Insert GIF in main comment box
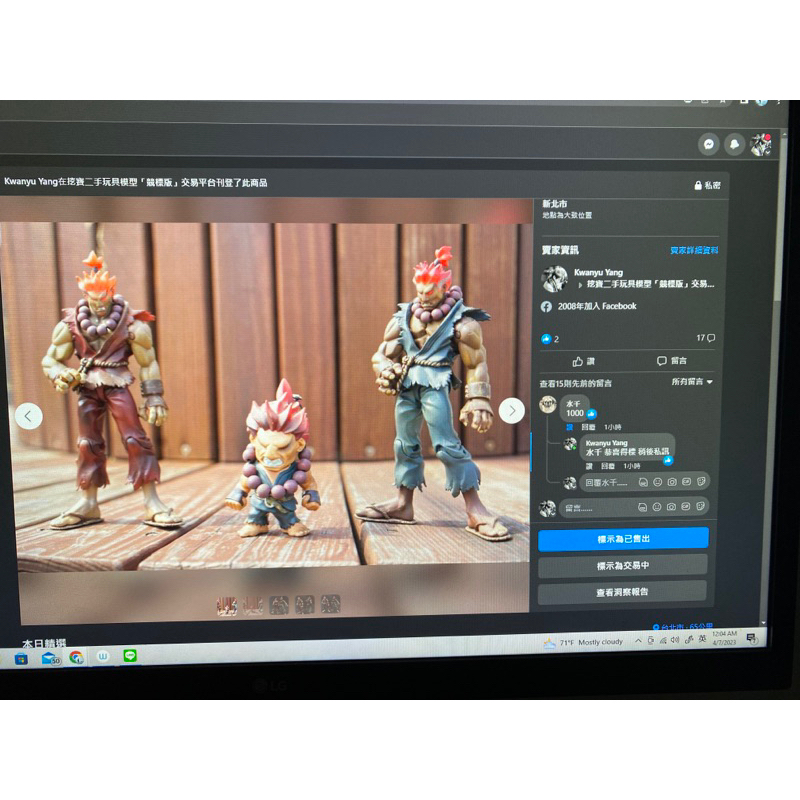Image resolution: width=800 pixels, height=800 pixels. [686, 507]
